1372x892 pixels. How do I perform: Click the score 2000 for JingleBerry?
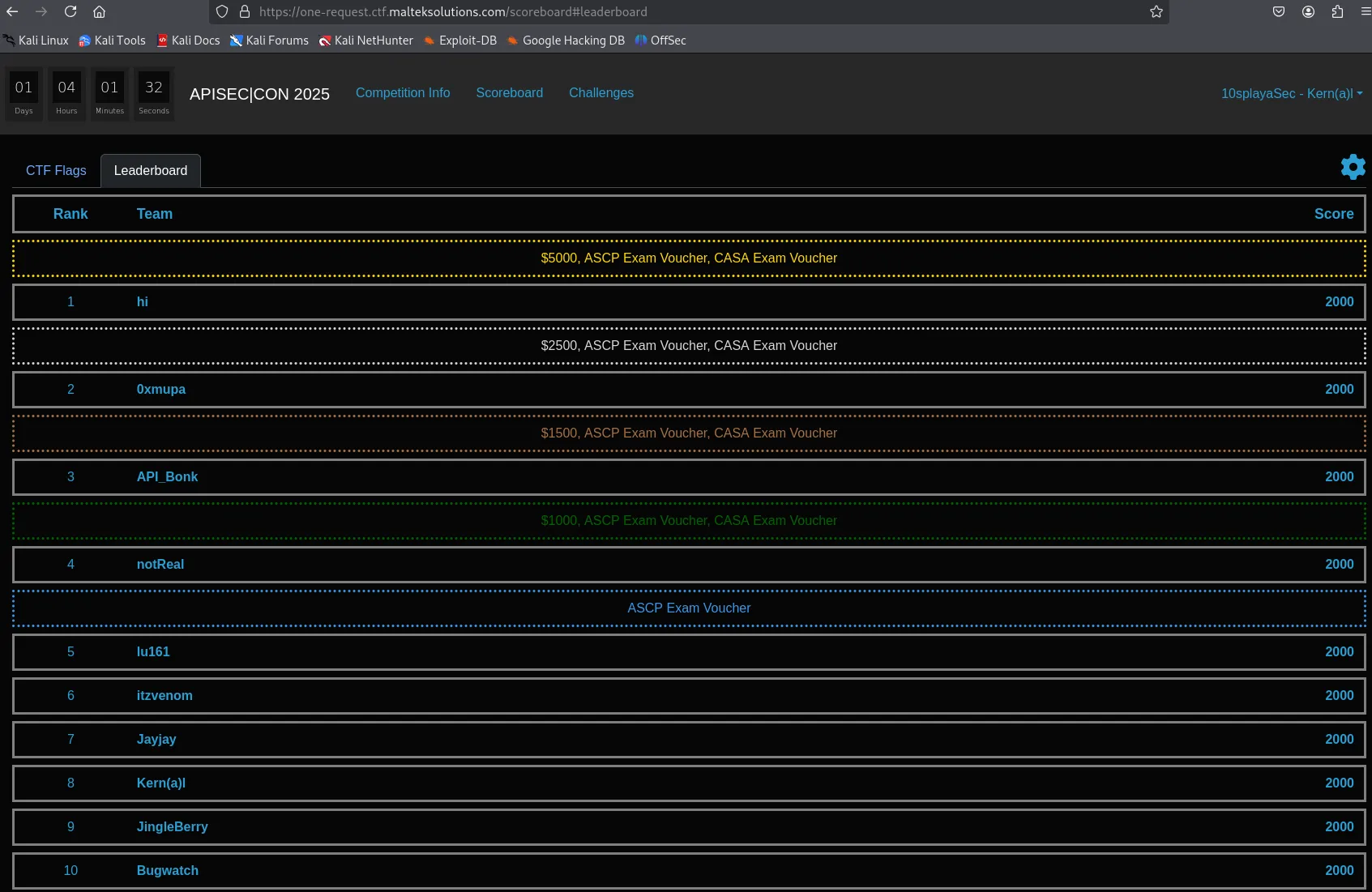pos(1340,827)
